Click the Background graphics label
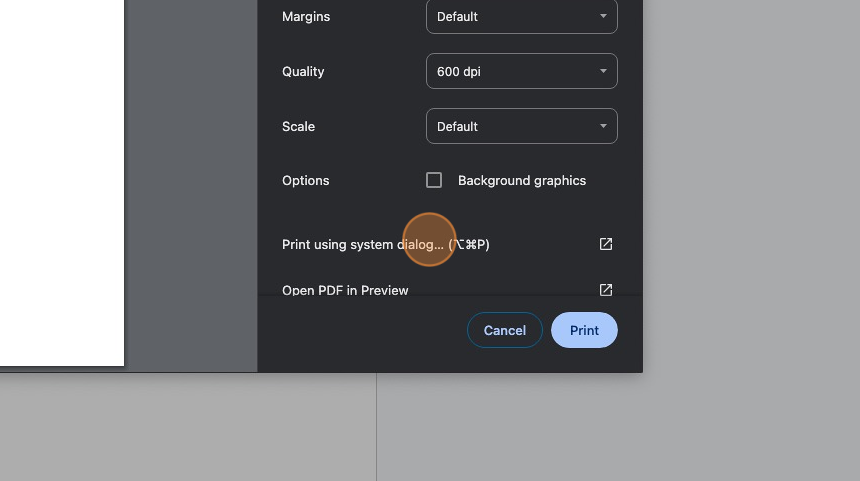This screenshot has height=481, width=860. click(522, 180)
